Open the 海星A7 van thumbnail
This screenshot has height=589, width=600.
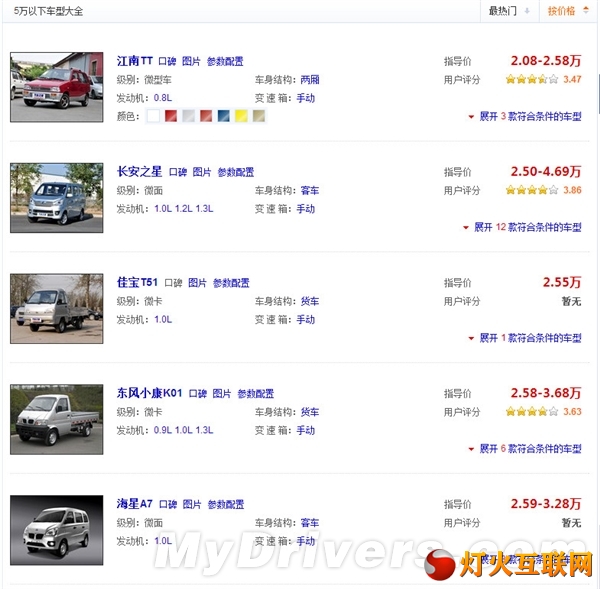click(x=57, y=530)
